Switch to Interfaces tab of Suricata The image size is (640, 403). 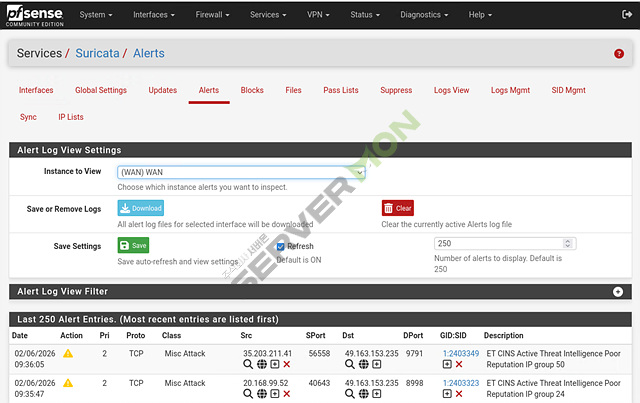(x=36, y=90)
